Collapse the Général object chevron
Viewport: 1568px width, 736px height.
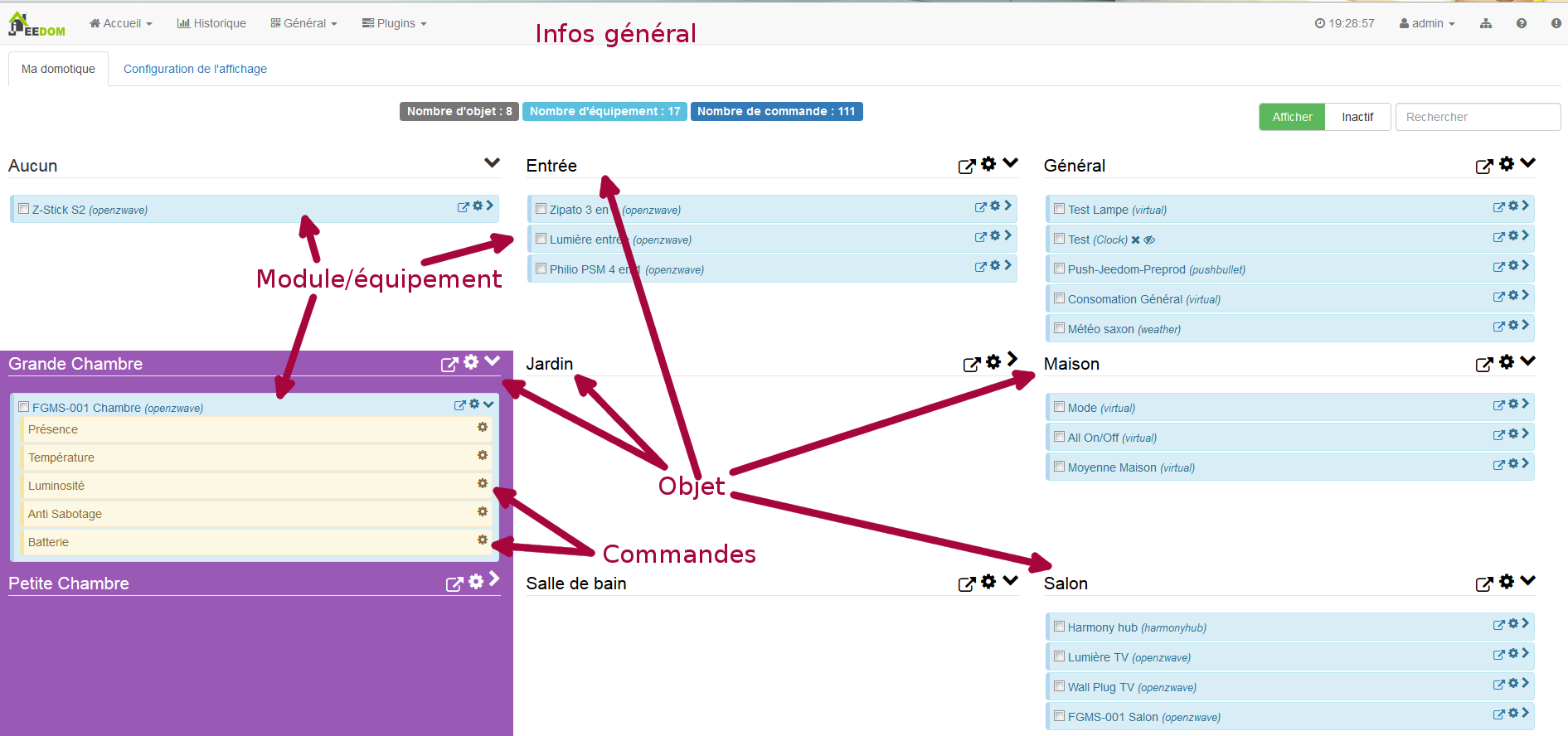click(1528, 162)
